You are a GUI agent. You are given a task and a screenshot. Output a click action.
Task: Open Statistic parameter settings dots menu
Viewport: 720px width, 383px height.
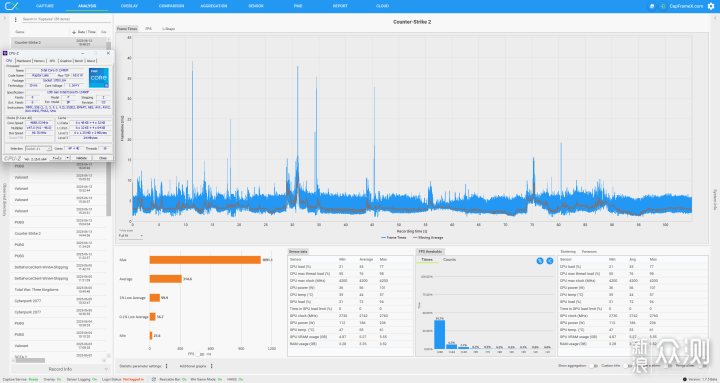pyautogui.click(x=166, y=366)
